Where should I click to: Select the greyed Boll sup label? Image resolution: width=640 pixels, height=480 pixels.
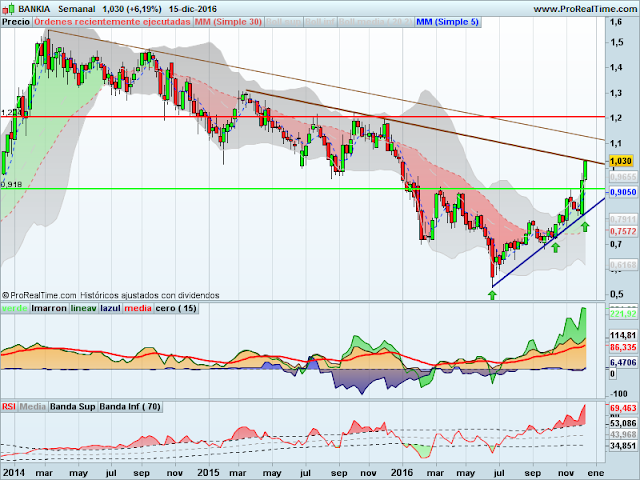[x=283, y=22]
